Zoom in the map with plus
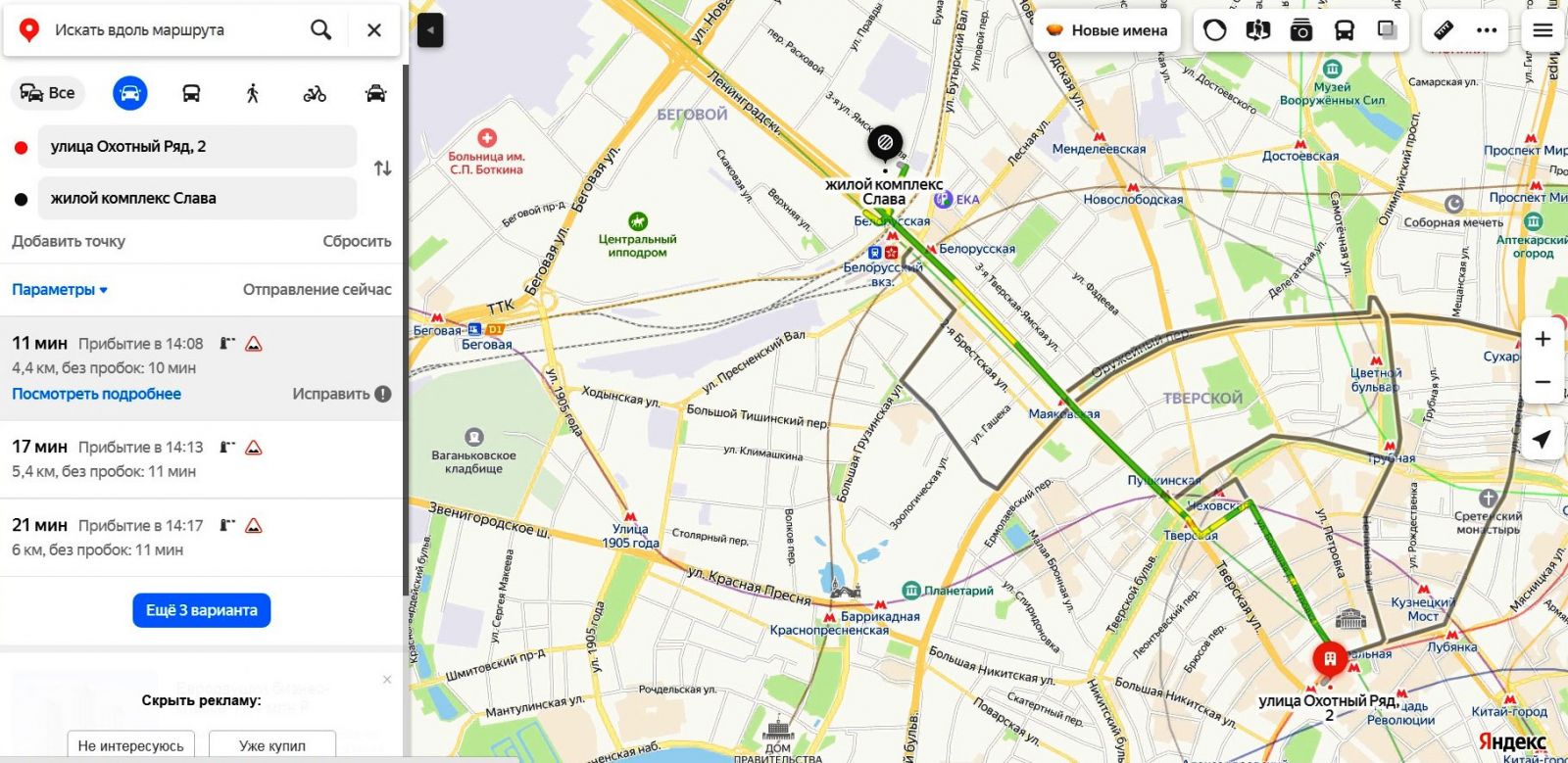 click(1543, 339)
